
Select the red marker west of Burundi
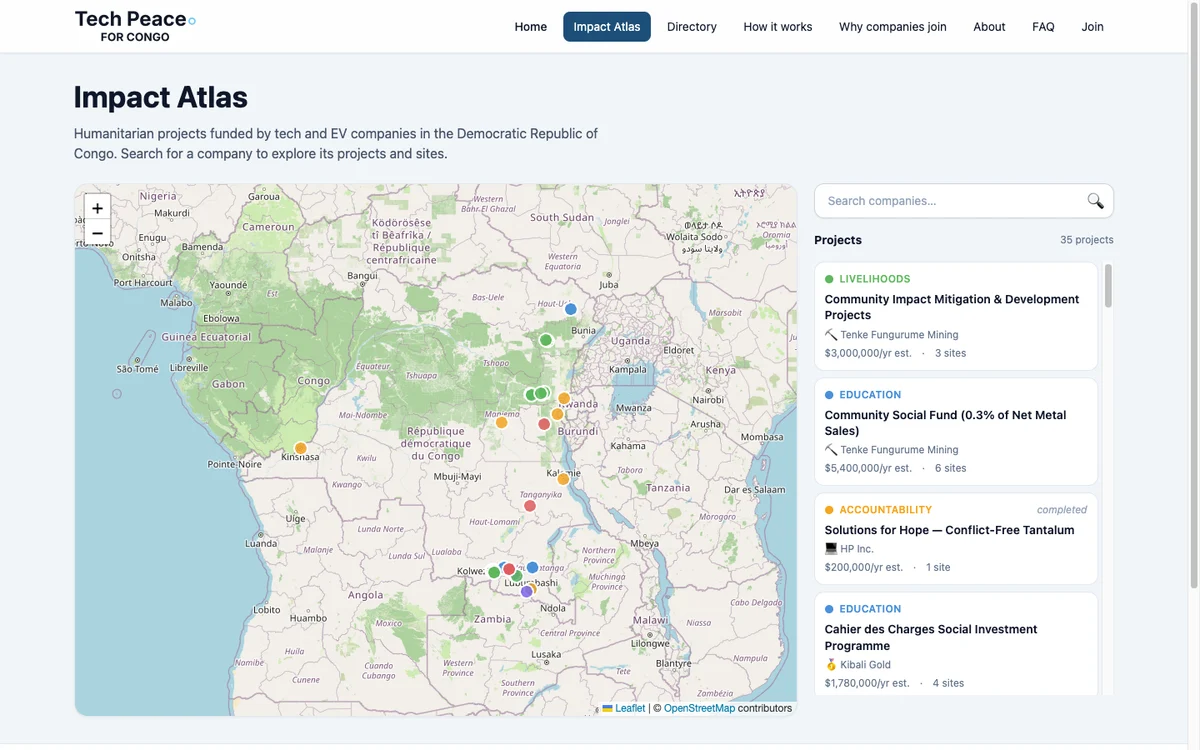544,424
